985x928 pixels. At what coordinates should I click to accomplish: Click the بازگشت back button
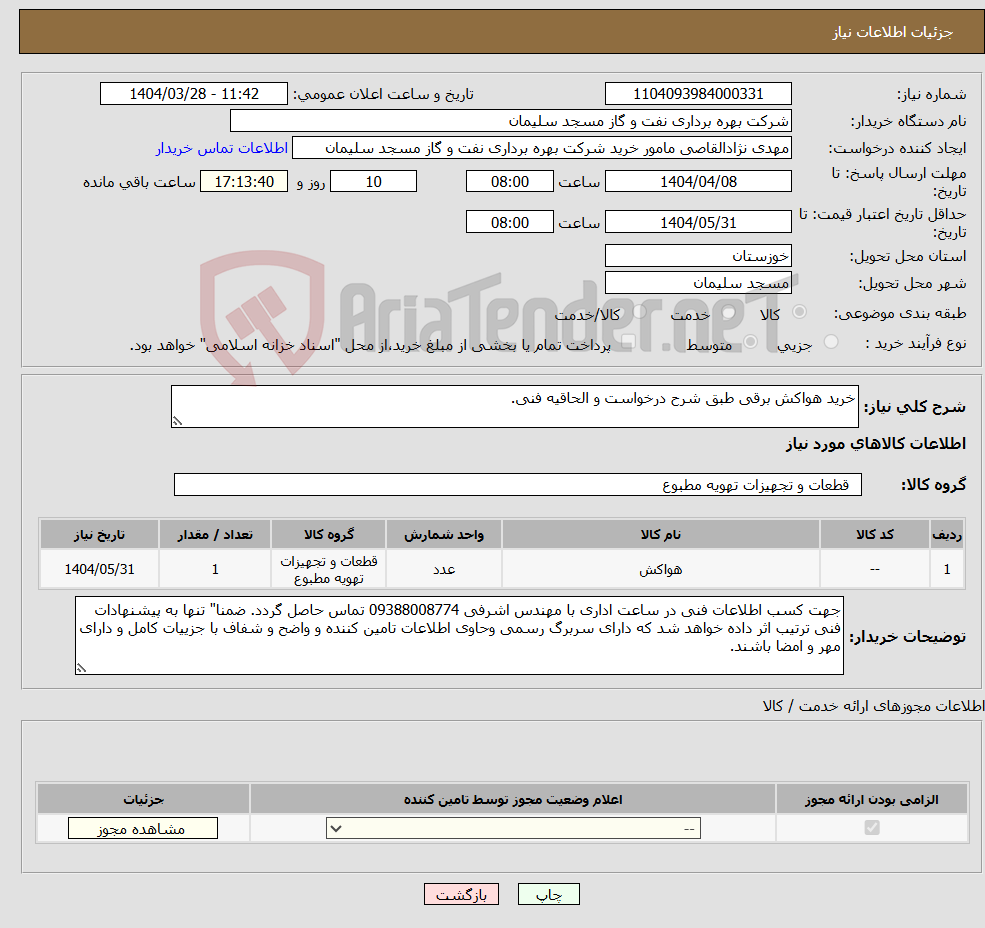tap(461, 894)
